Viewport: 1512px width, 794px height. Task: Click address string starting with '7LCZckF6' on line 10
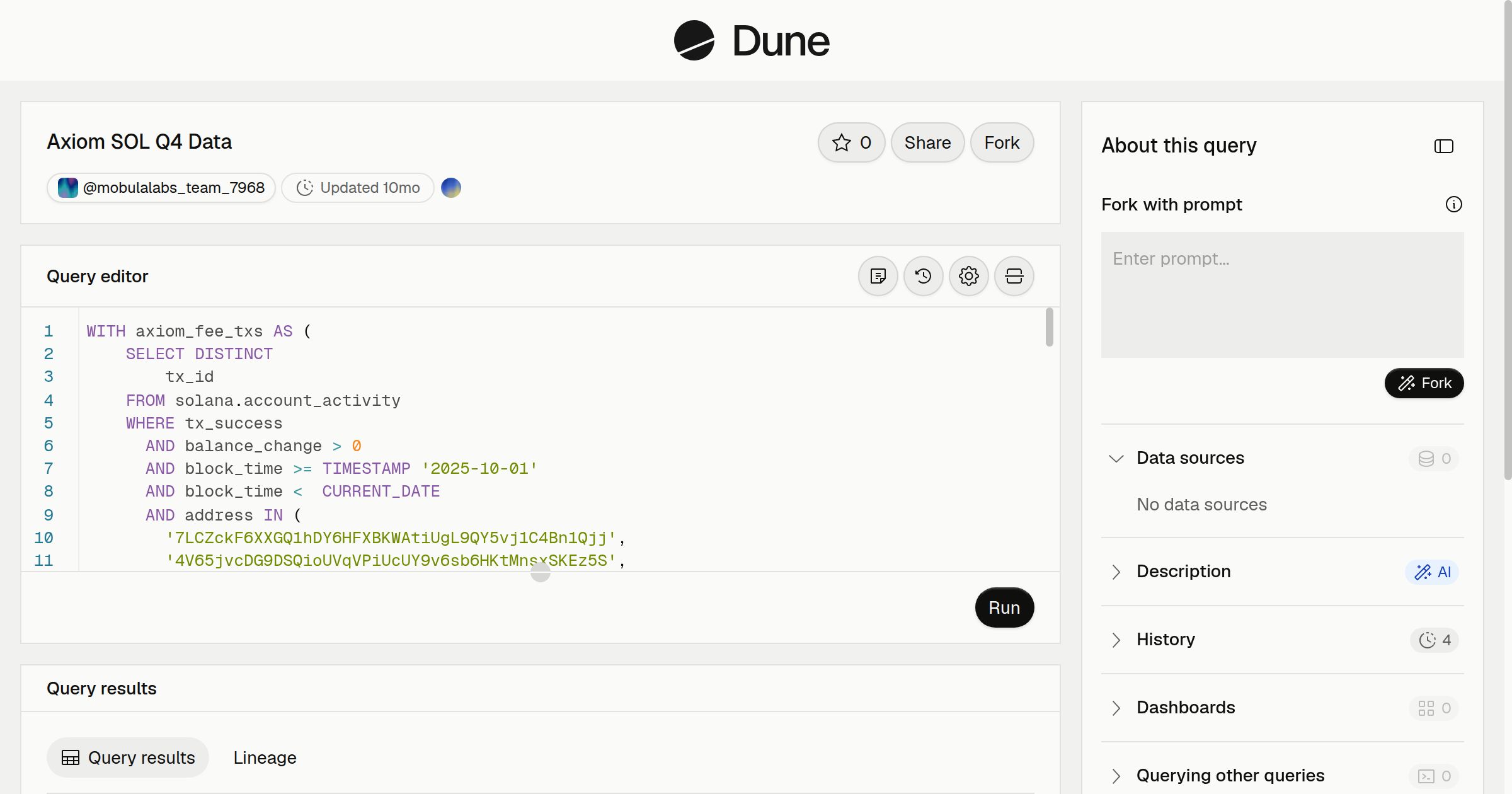[391, 538]
